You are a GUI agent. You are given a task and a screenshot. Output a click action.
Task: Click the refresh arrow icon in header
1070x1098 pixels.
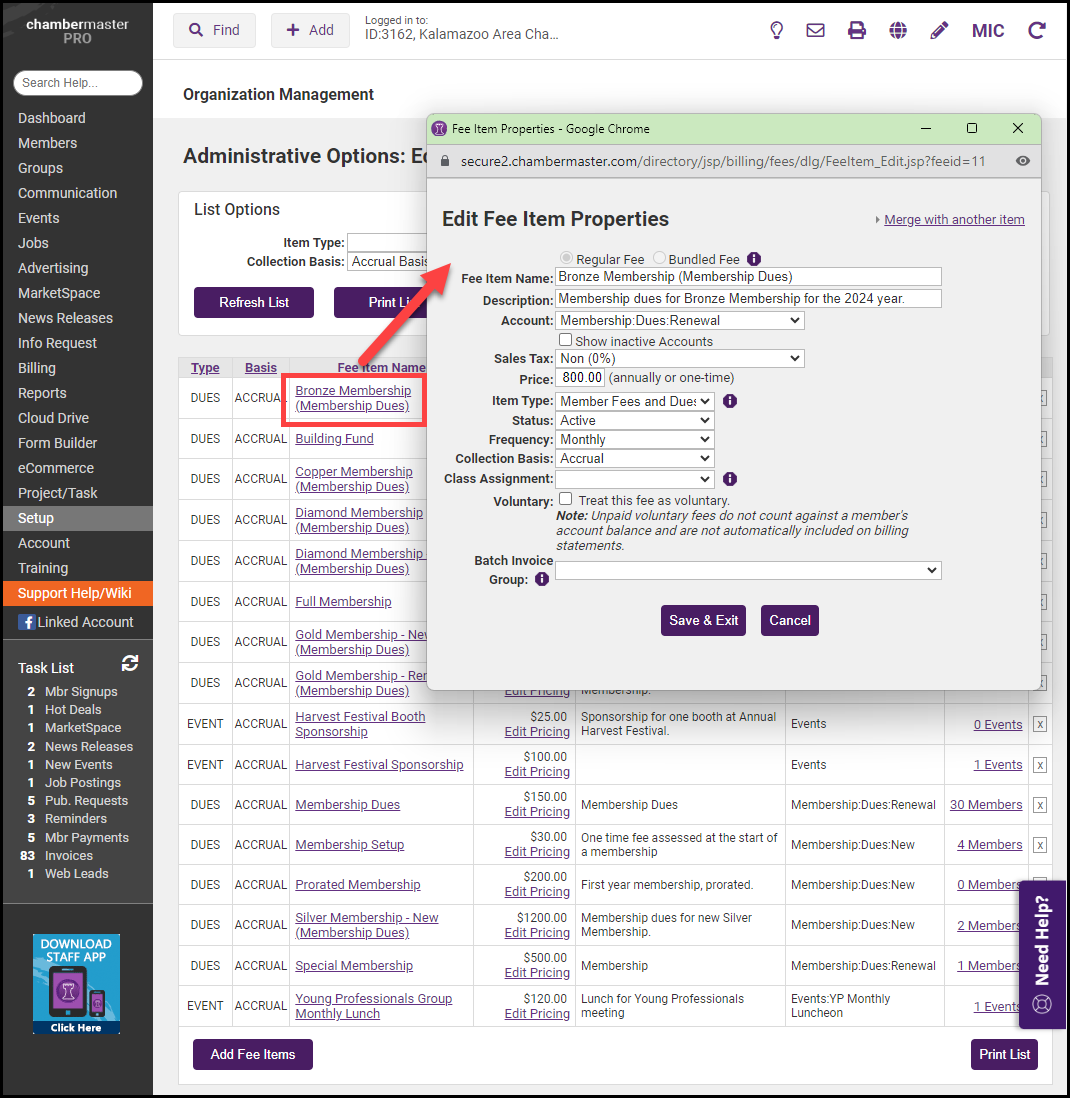pyautogui.click(x=1037, y=30)
